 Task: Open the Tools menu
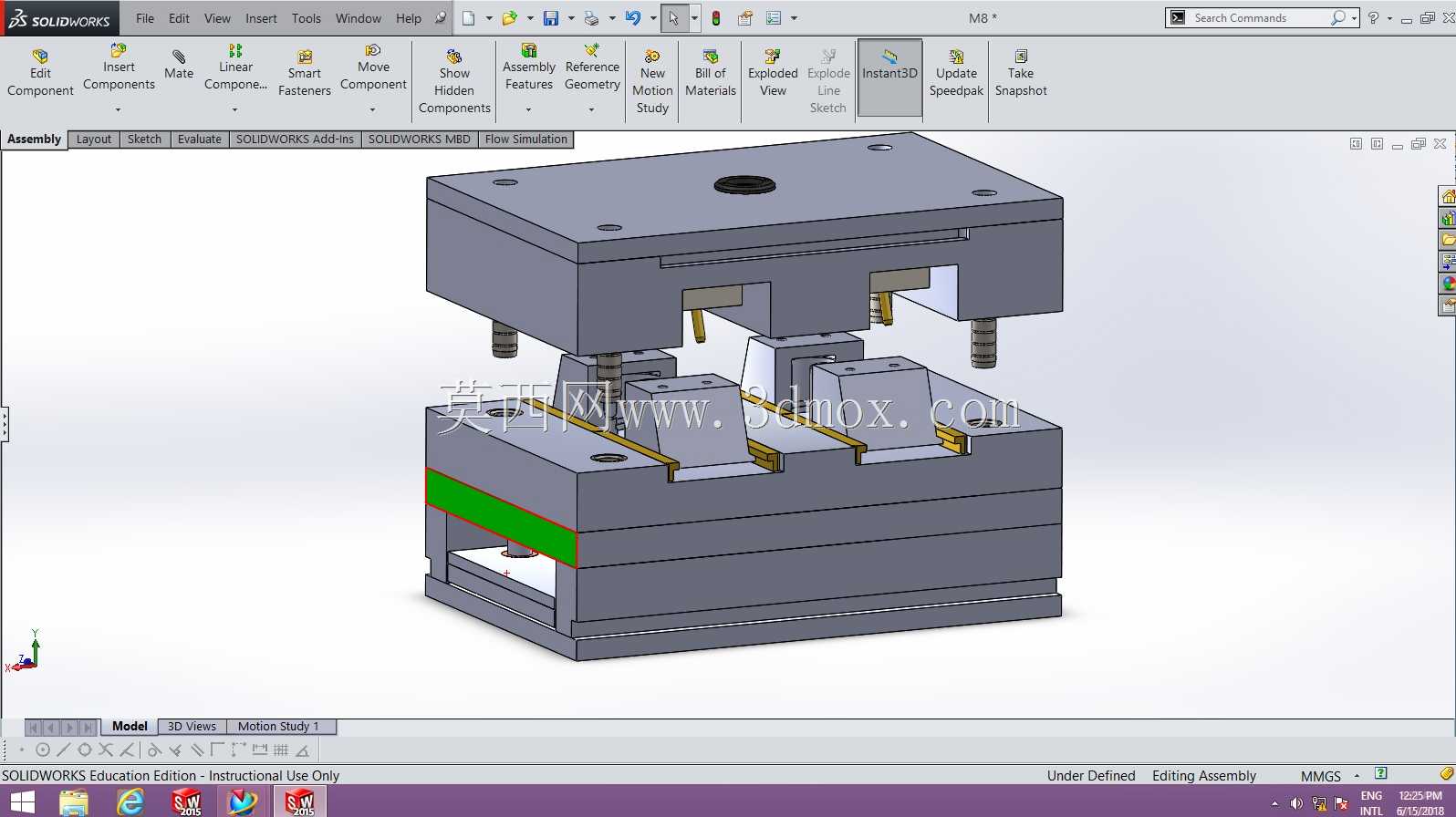pos(307,18)
